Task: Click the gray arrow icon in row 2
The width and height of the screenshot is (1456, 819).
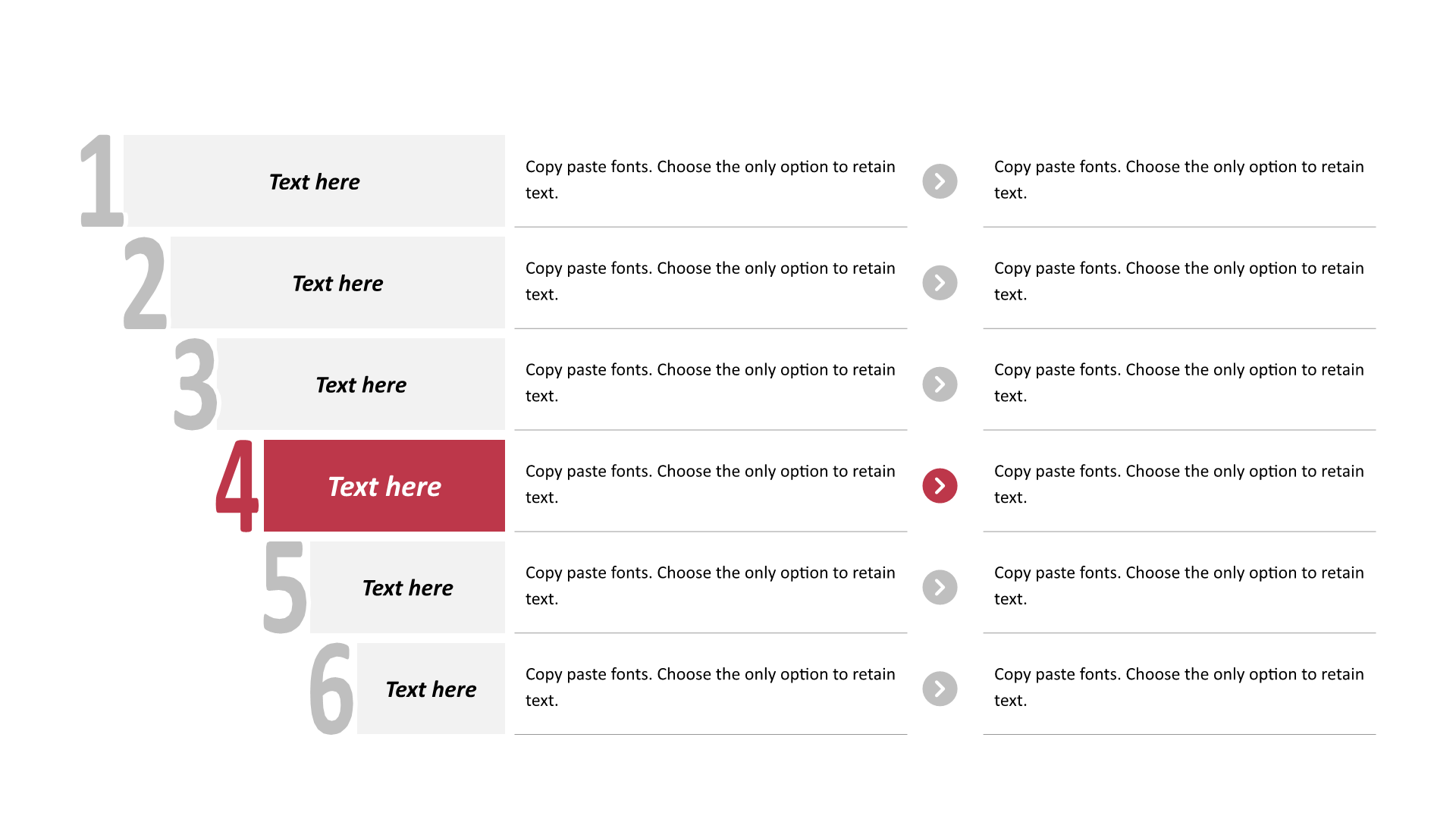Action: (x=940, y=283)
